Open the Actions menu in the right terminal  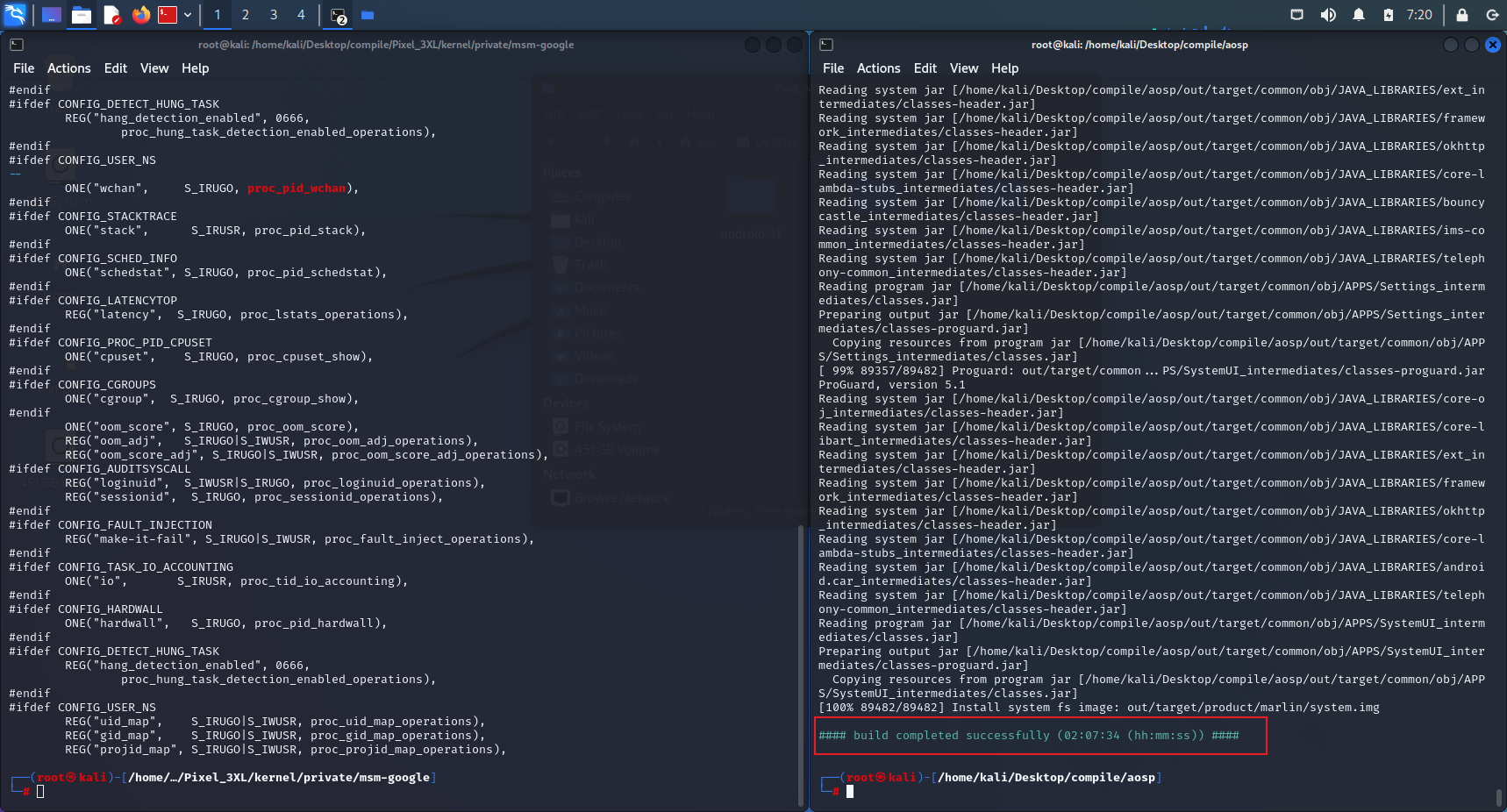click(878, 68)
